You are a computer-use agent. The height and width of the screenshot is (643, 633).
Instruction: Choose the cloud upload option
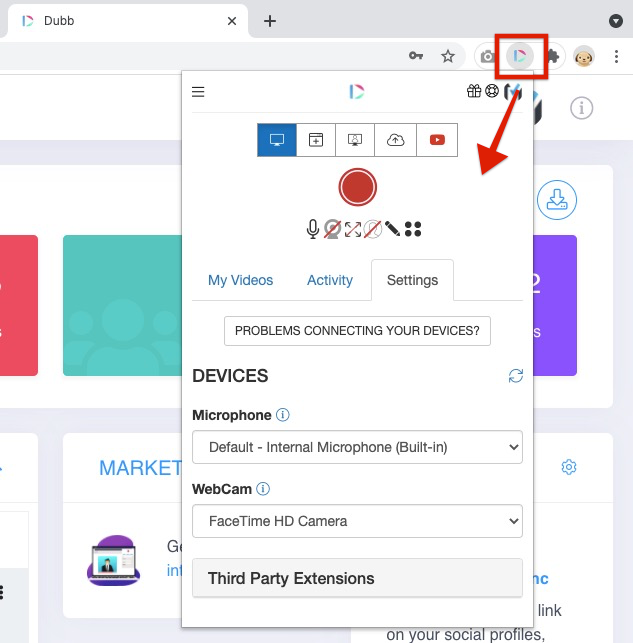click(396, 140)
